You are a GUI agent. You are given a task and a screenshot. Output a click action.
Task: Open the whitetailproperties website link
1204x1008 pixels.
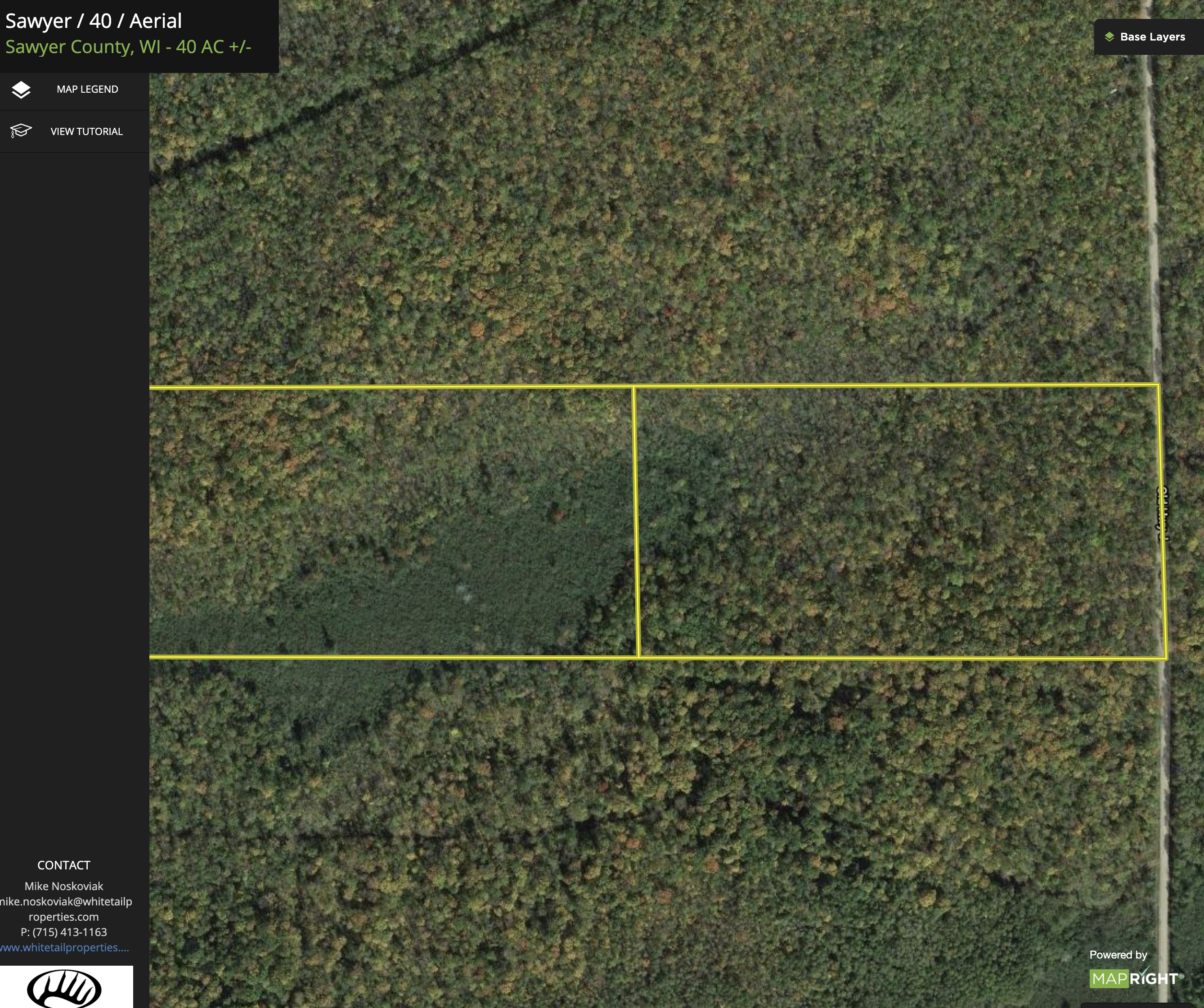(x=64, y=947)
